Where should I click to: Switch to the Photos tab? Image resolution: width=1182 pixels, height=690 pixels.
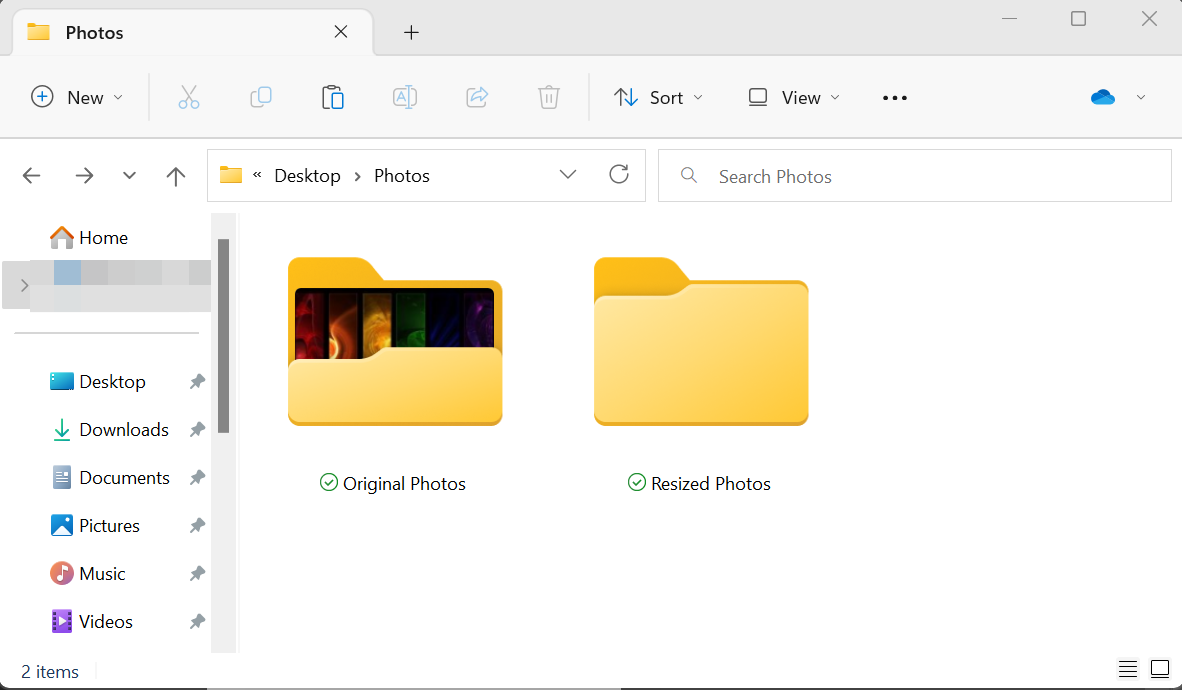[x=97, y=32]
